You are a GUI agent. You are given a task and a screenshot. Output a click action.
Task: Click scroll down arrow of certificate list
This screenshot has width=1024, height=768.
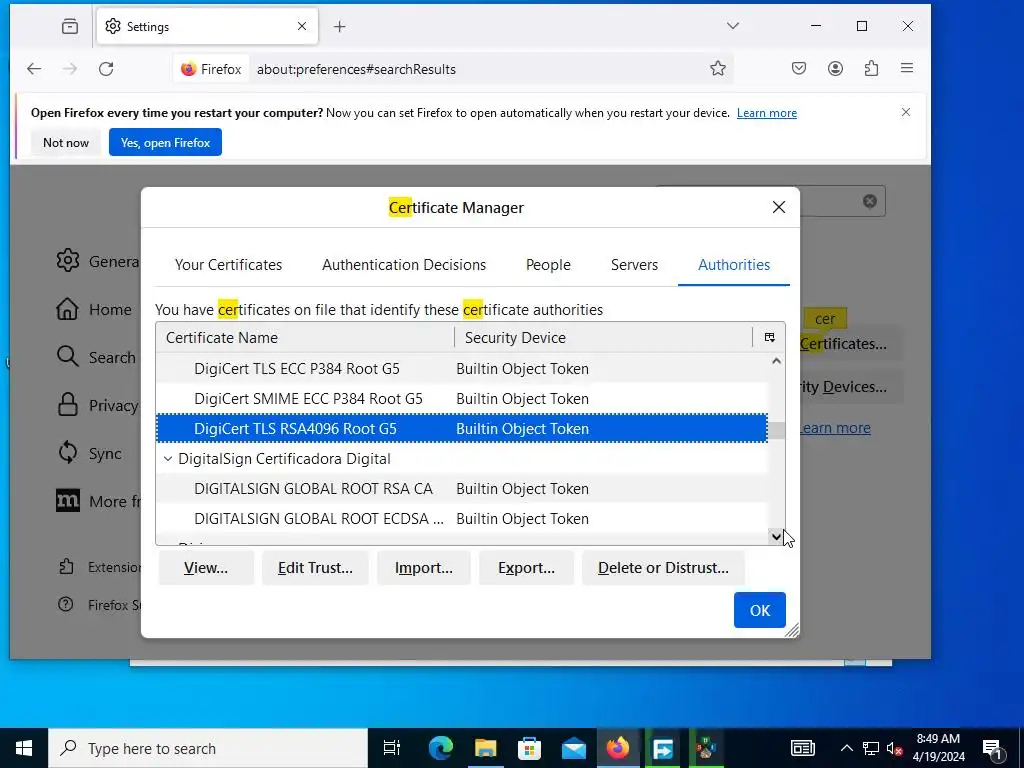pos(776,537)
